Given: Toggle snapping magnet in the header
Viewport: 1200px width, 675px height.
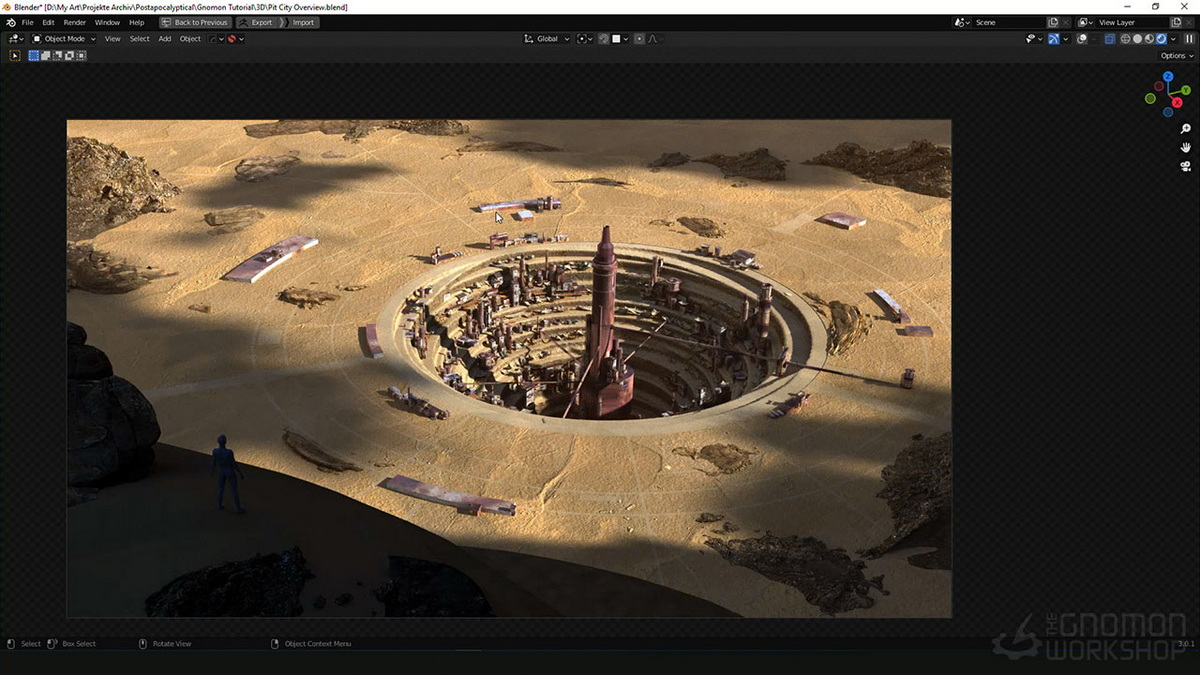Looking at the screenshot, I should pos(604,39).
